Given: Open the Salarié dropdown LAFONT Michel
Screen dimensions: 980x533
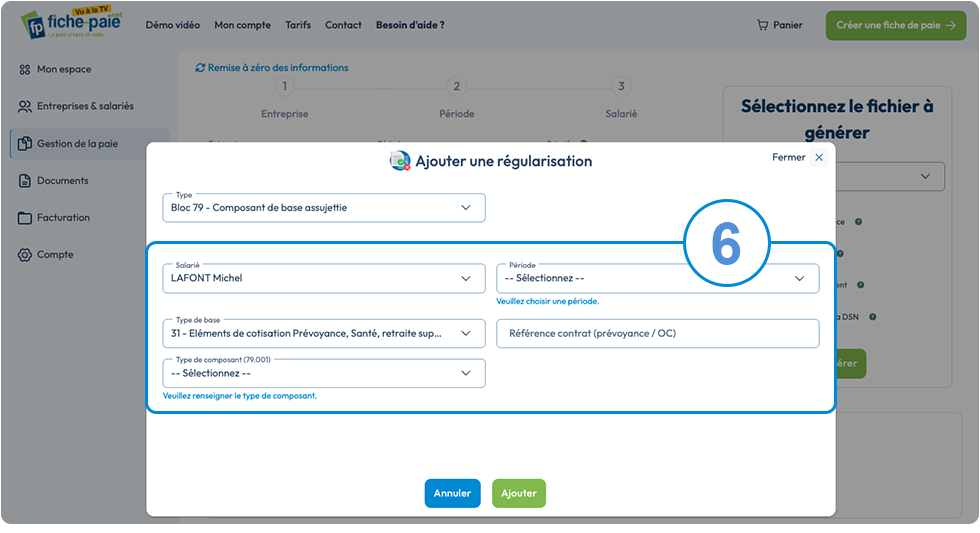Looking at the screenshot, I should click(x=324, y=279).
